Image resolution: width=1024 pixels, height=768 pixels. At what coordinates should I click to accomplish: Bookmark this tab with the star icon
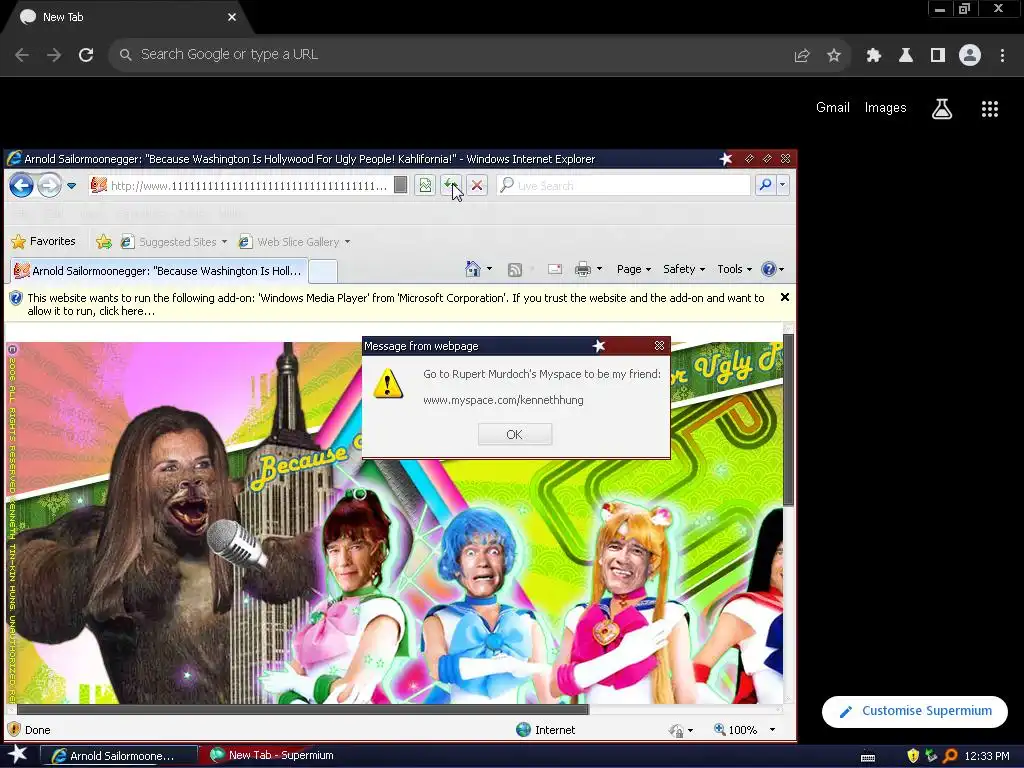click(x=834, y=56)
